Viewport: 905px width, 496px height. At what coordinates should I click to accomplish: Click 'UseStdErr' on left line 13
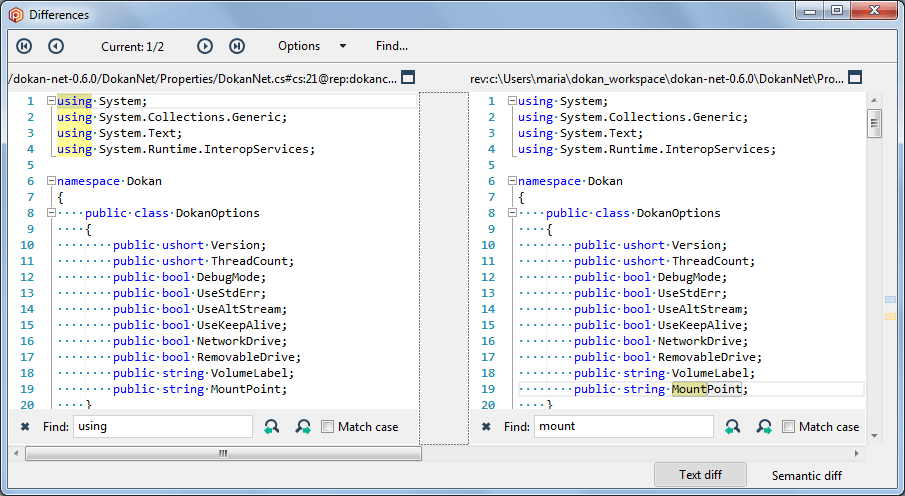pos(228,293)
